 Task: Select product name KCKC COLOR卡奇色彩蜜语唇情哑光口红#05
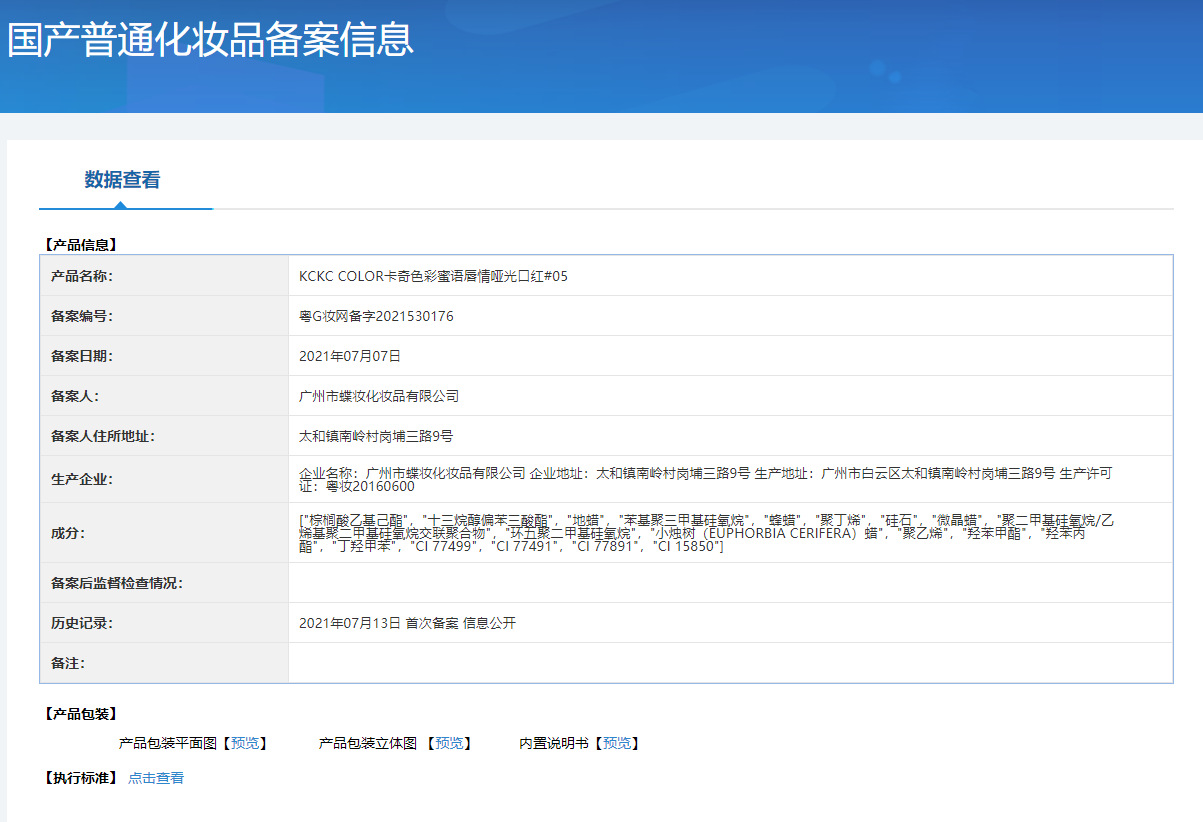click(433, 276)
